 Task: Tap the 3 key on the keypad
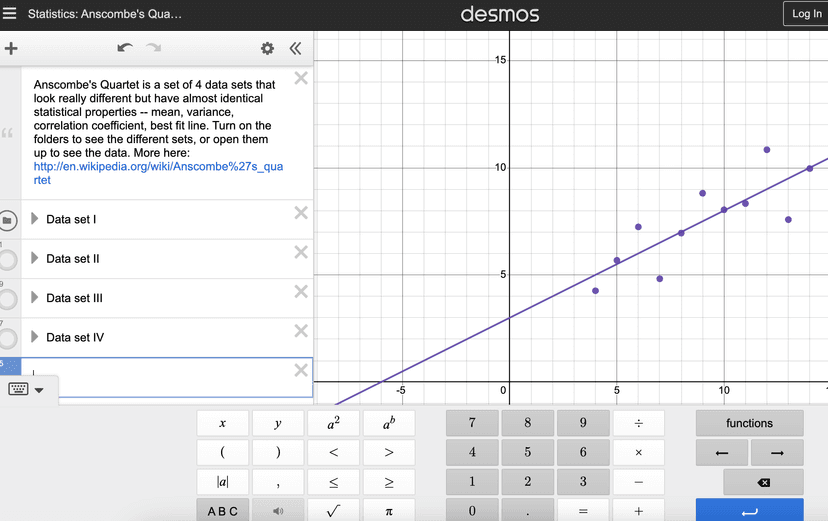coord(583,482)
